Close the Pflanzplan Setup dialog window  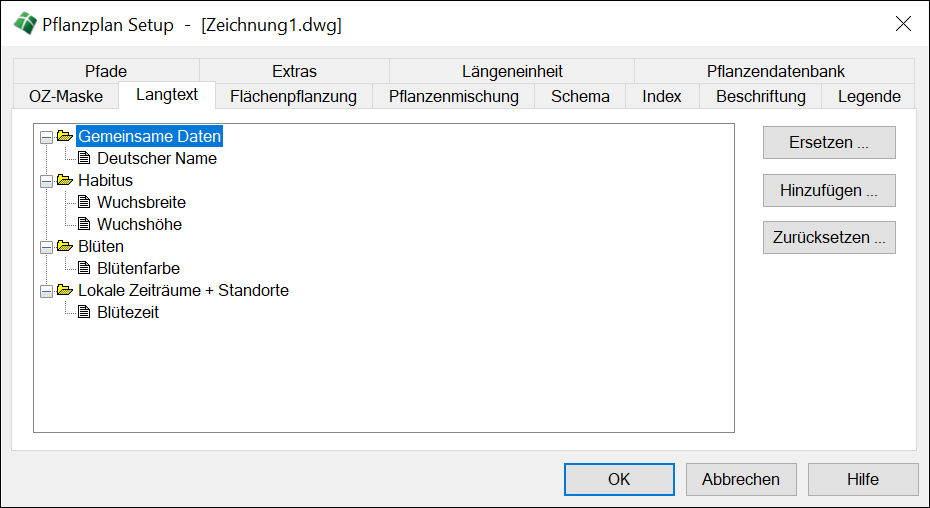903,24
